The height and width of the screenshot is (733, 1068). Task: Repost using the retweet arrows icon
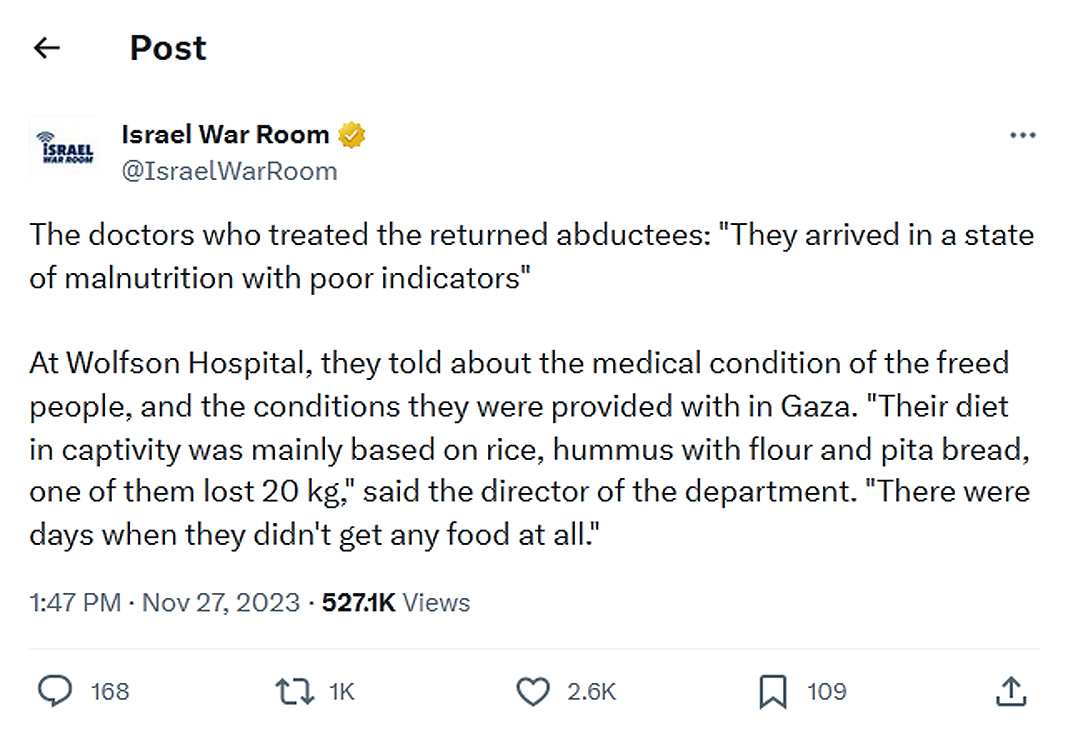point(293,691)
